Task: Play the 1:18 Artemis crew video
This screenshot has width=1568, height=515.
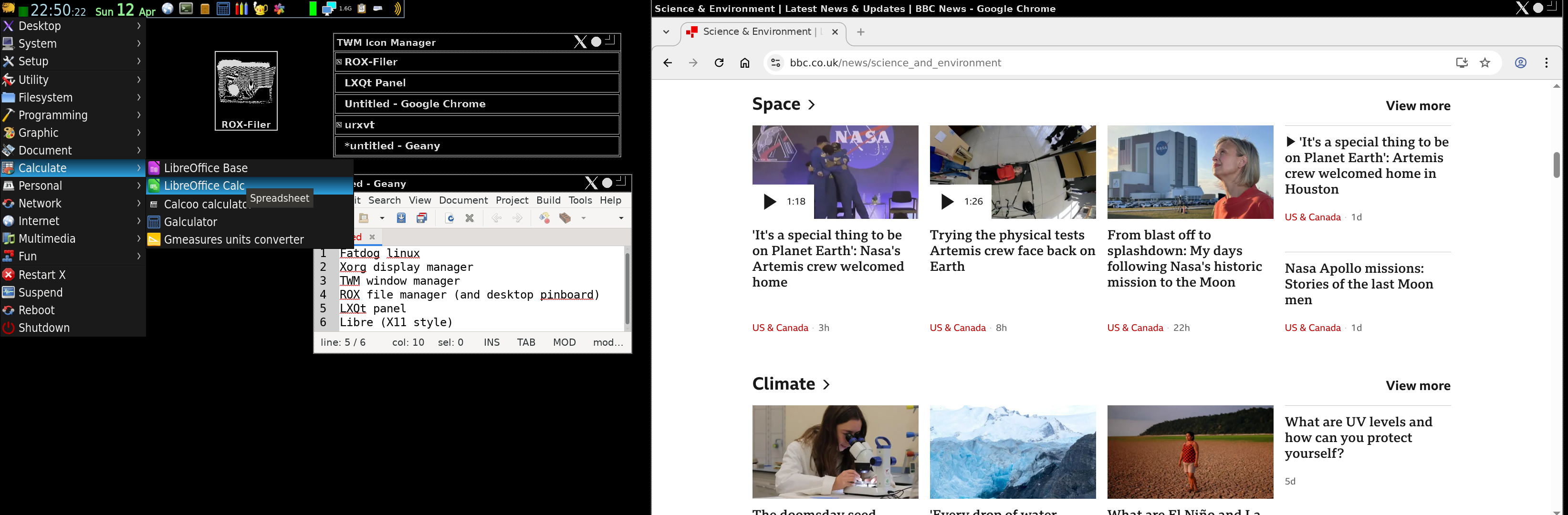Action: pyautogui.click(x=770, y=201)
